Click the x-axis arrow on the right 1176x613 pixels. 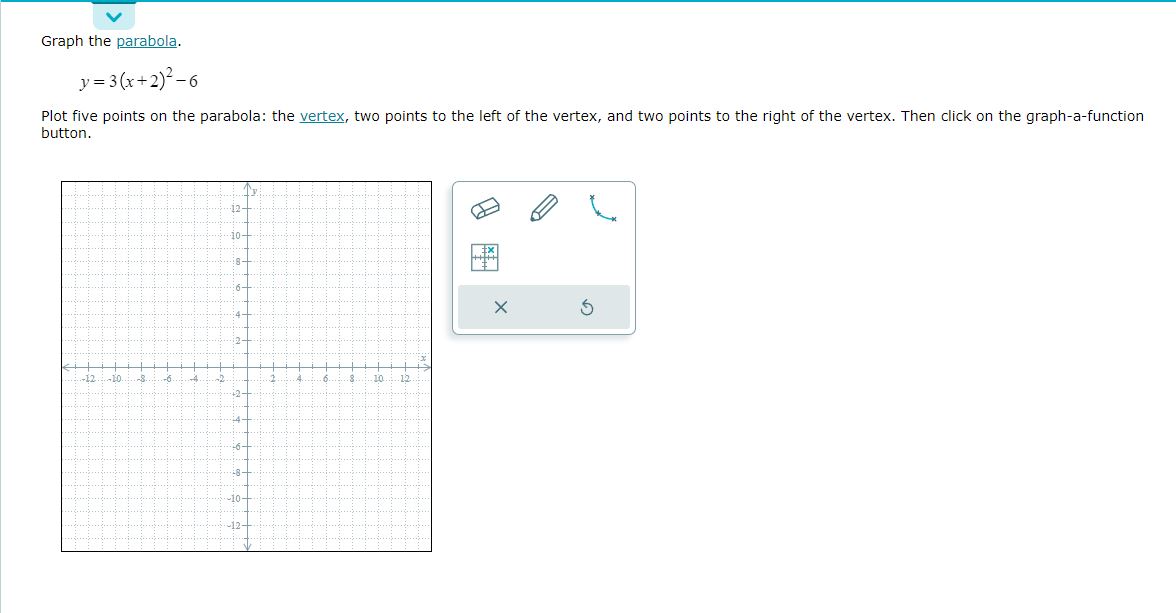click(x=426, y=368)
